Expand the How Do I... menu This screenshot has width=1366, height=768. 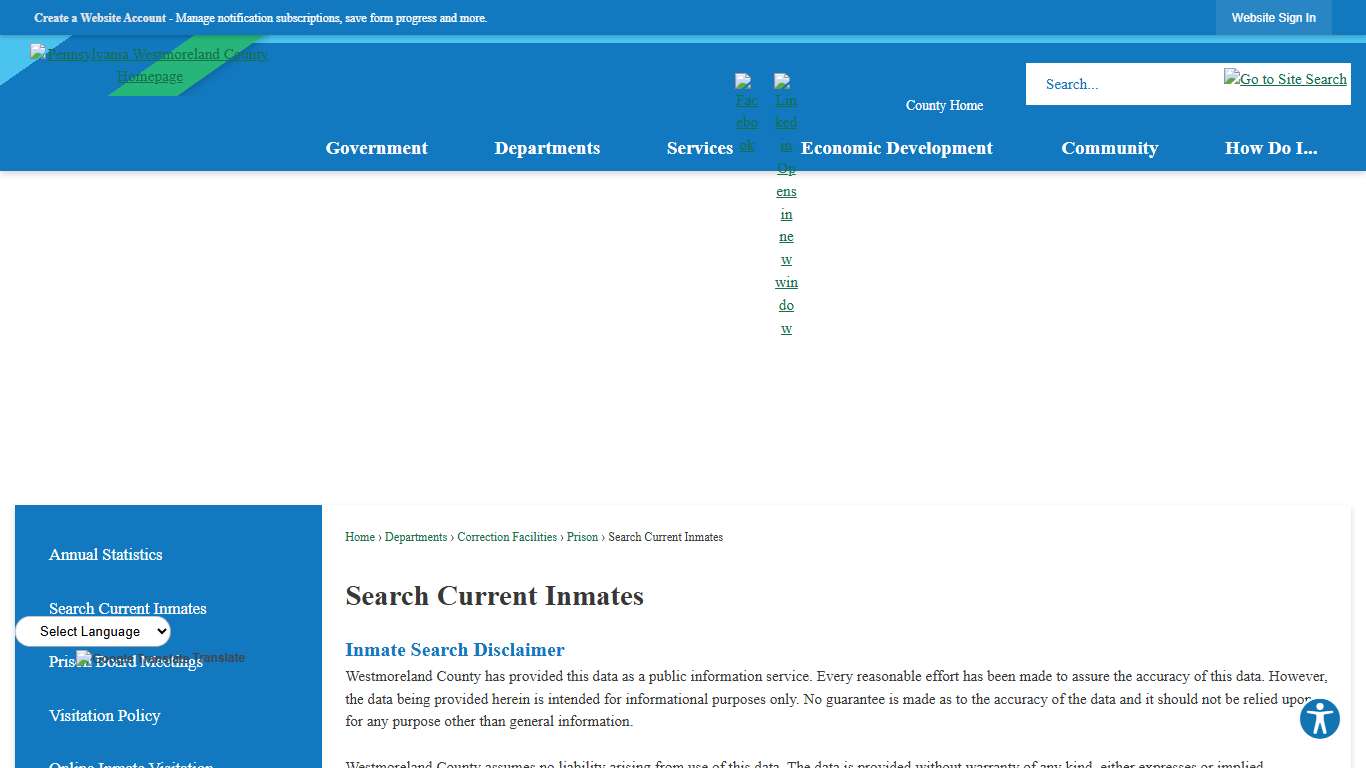(x=1271, y=147)
